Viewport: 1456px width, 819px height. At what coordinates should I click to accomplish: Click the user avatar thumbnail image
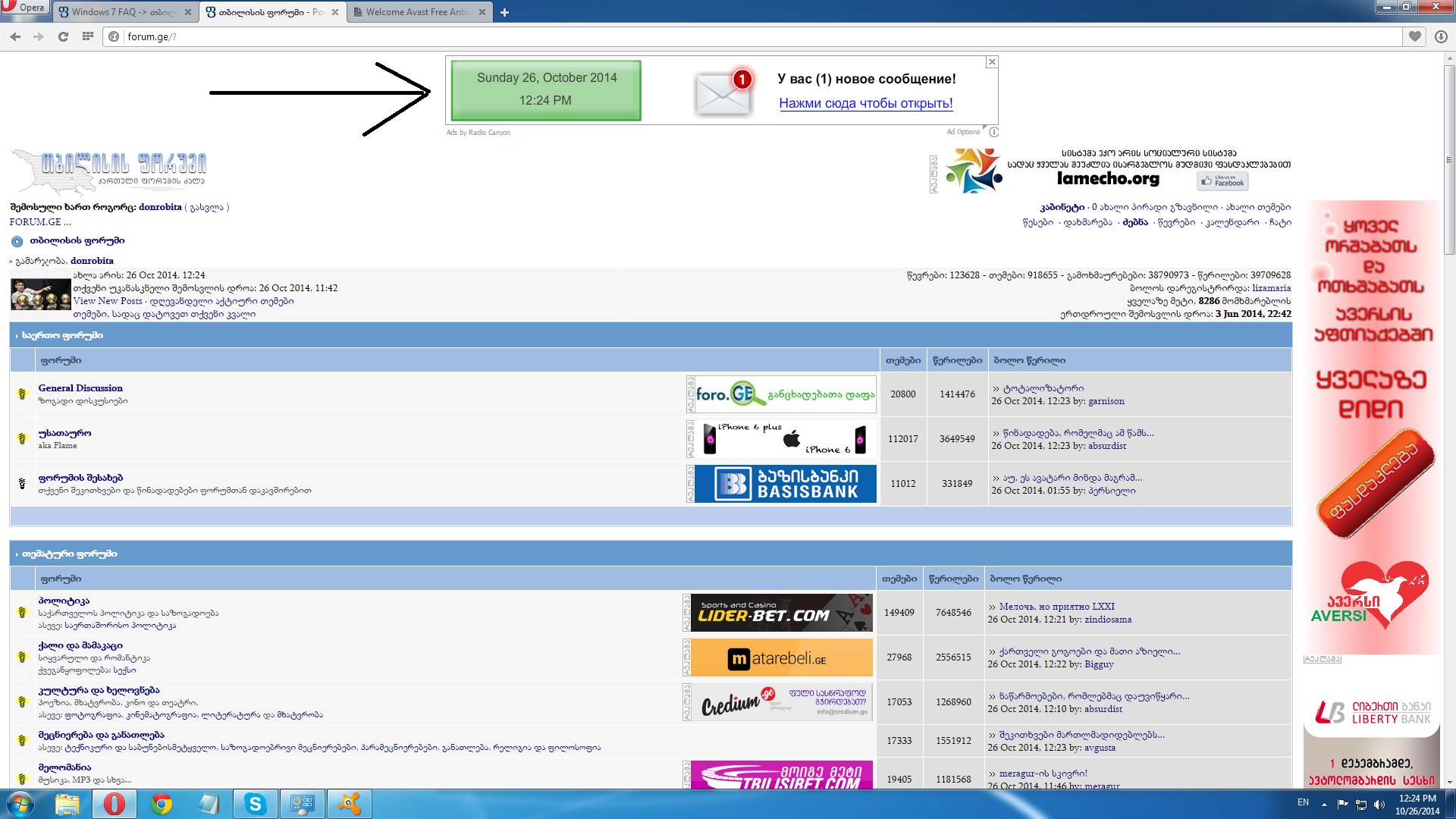point(41,294)
